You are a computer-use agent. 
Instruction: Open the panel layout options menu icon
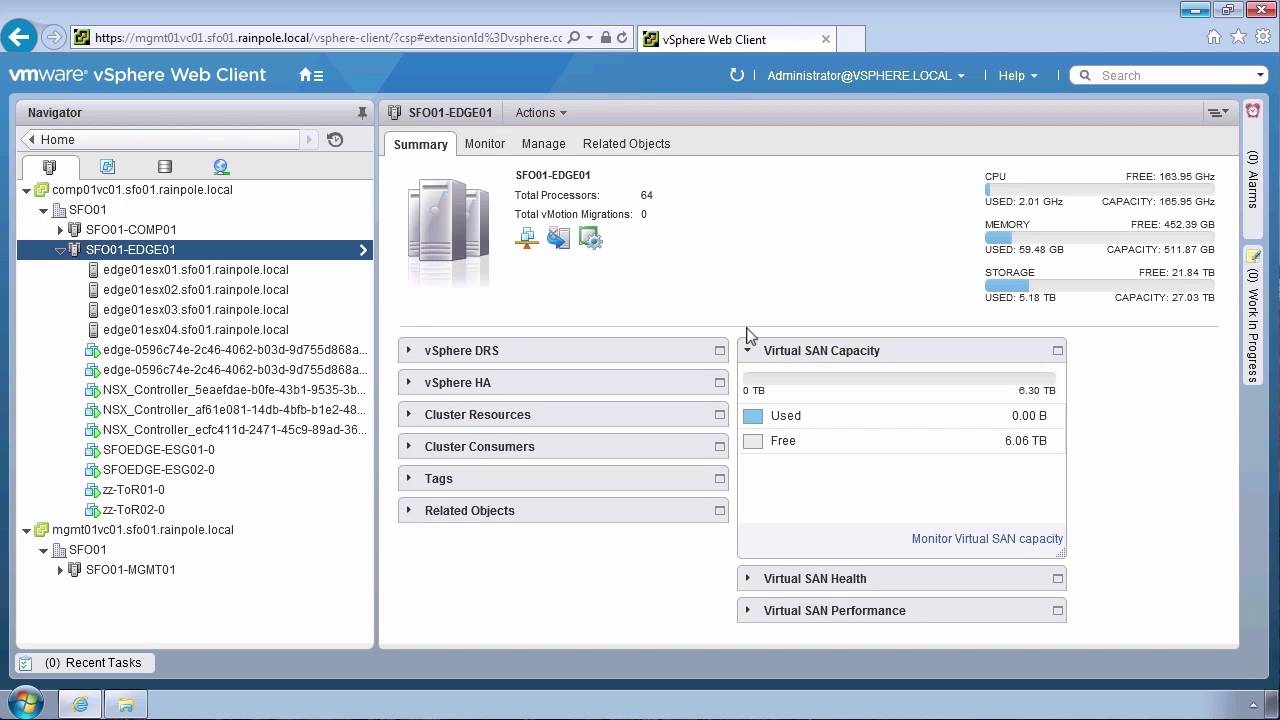point(1218,113)
